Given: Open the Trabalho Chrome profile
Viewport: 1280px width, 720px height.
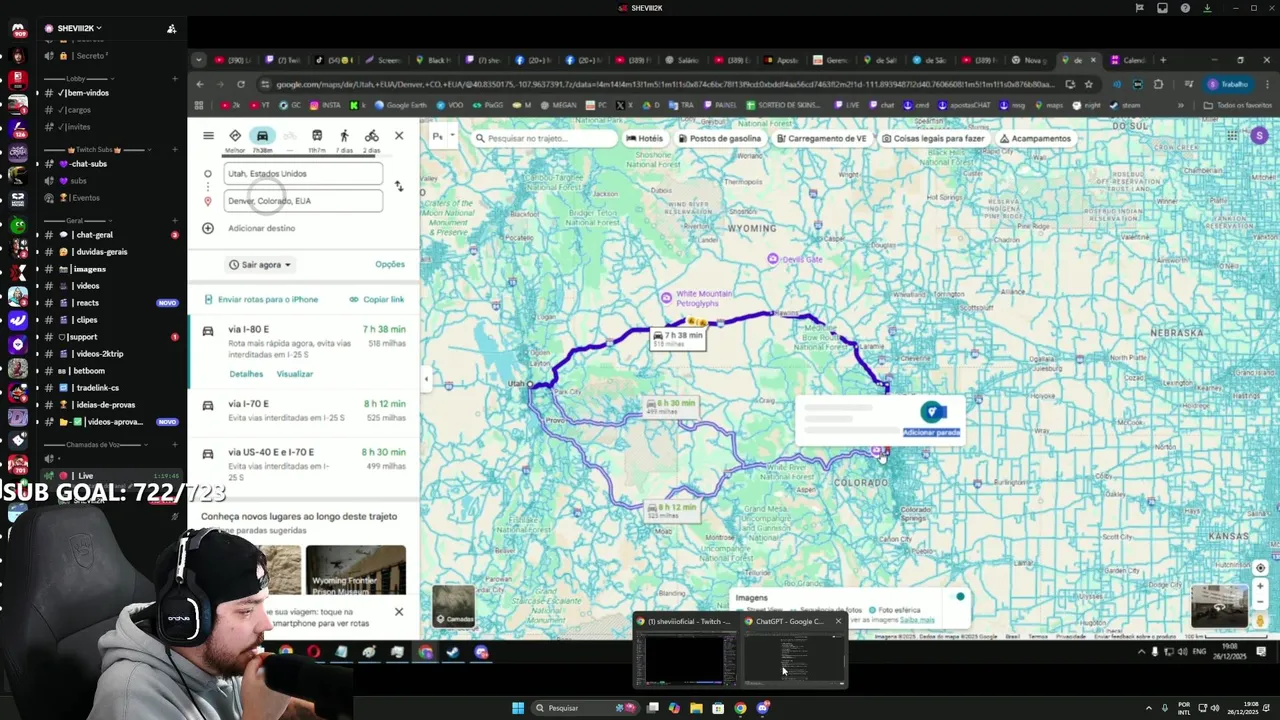Looking at the screenshot, I should 1228,84.
